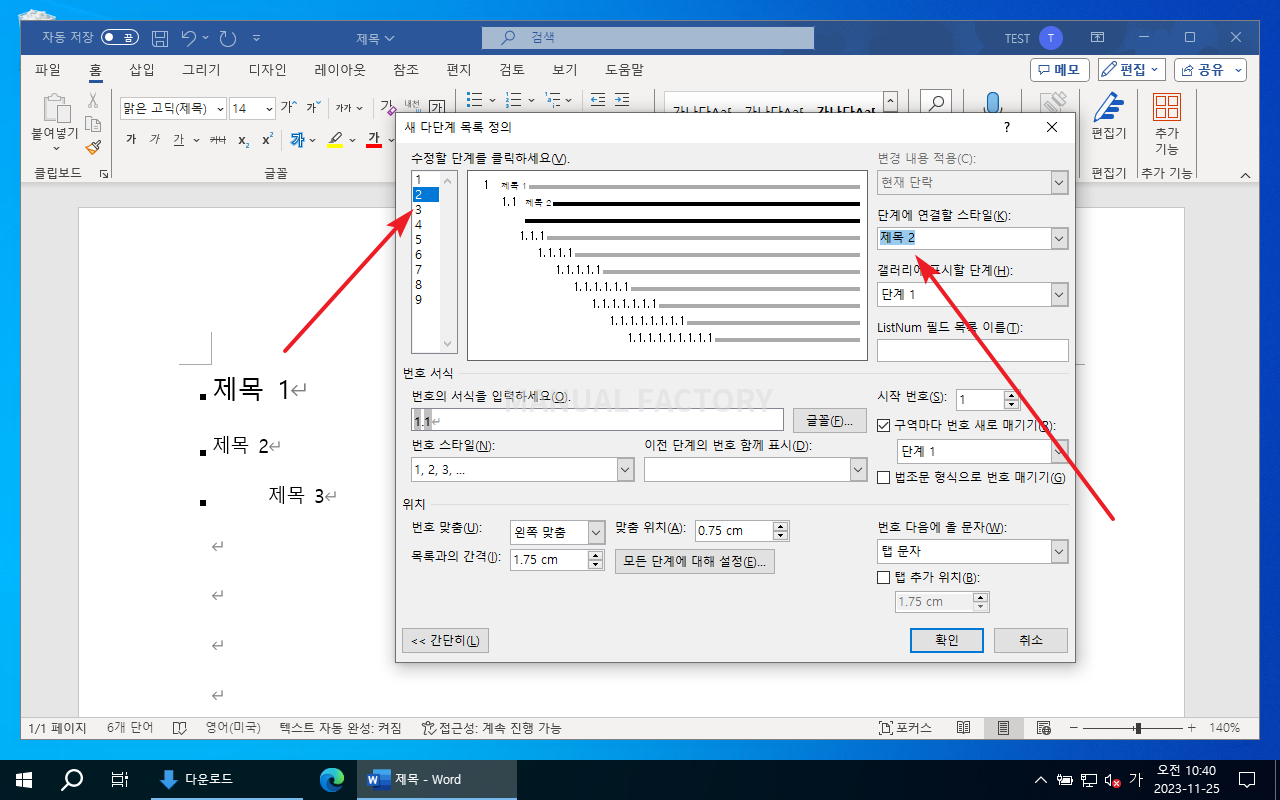The image size is (1280, 800).
Task: Open the Design tab
Action: [267, 70]
